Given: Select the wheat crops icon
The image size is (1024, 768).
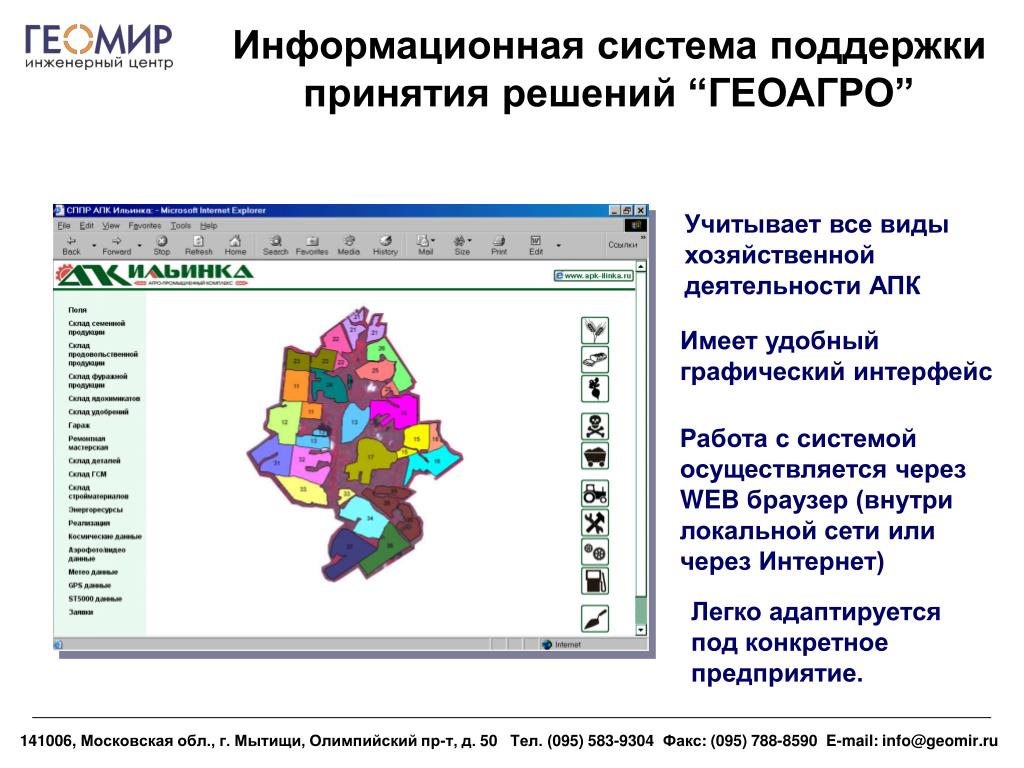Looking at the screenshot, I should click(x=595, y=330).
